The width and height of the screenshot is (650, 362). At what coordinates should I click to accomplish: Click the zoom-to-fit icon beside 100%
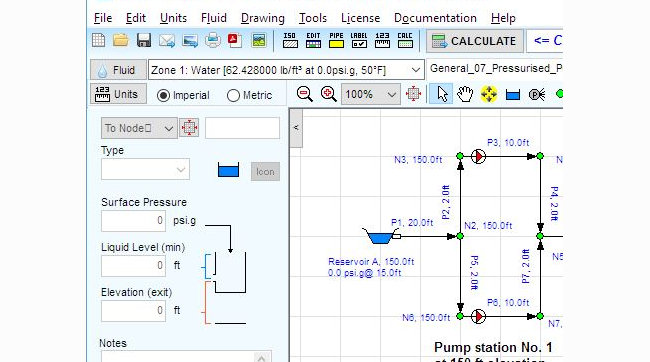pyautogui.click(x=413, y=94)
